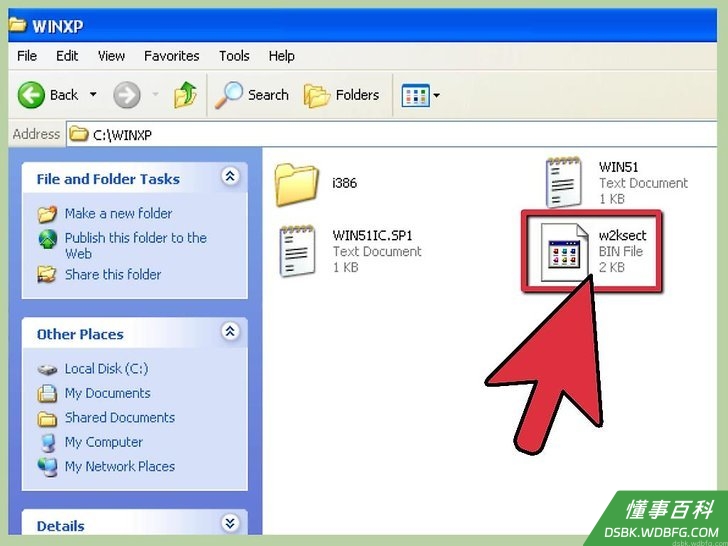
Task: Click the Search toolbar label
Action: [x=268, y=95]
